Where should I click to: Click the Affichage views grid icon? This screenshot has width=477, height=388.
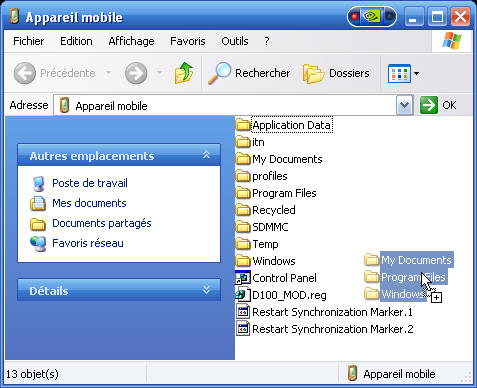399,73
